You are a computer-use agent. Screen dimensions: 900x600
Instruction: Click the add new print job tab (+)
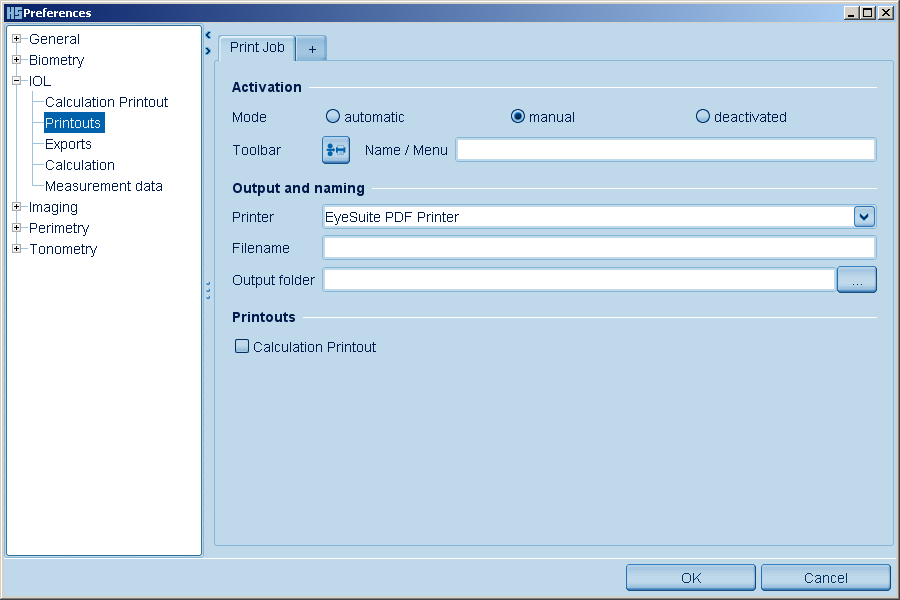311,48
